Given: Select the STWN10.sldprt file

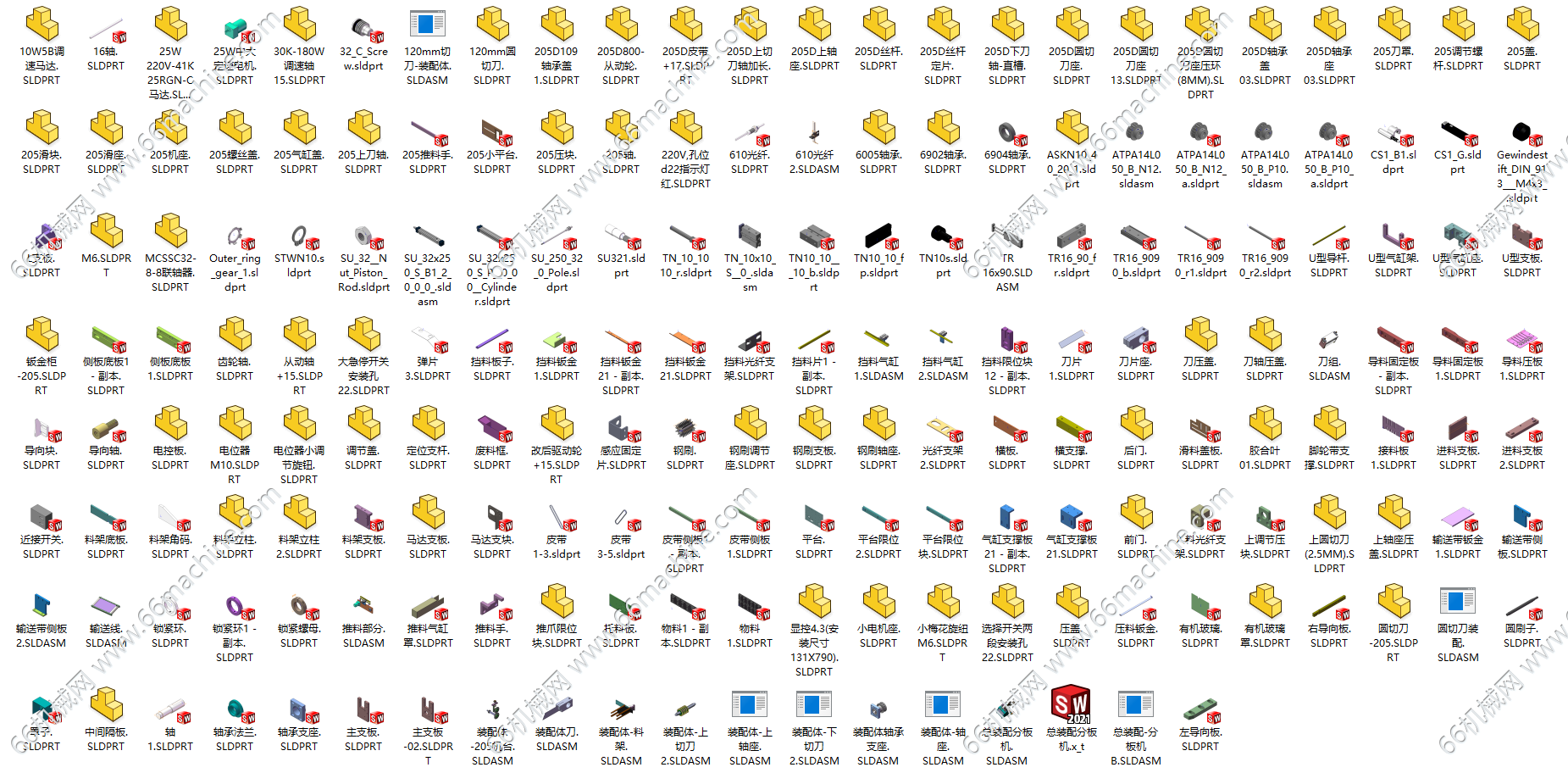Looking at the screenshot, I should pyautogui.click(x=299, y=236).
